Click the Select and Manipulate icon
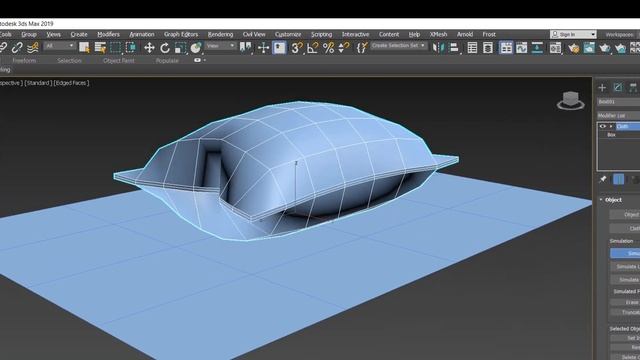 (264, 48)
